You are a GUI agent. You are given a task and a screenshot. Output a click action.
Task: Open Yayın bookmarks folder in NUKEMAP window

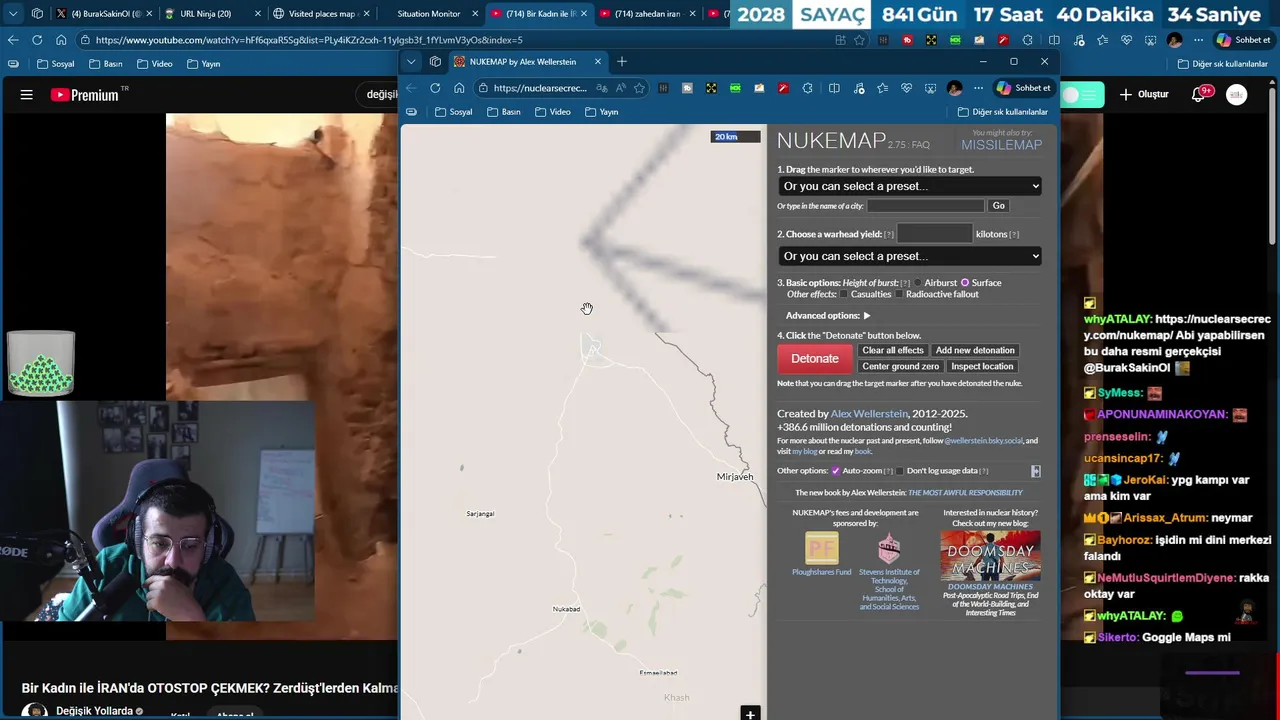coord(602,112)
